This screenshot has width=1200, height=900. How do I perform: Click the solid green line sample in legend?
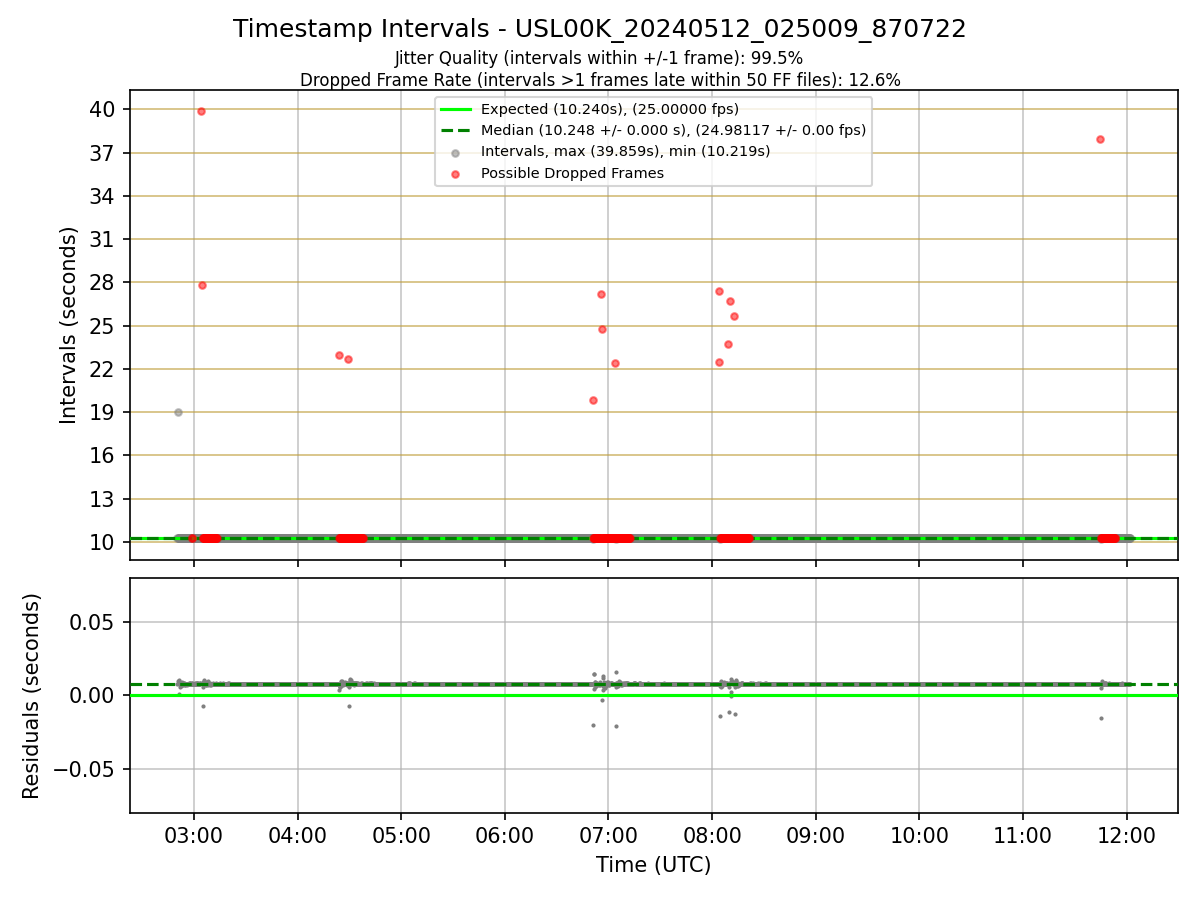(456, 109)
